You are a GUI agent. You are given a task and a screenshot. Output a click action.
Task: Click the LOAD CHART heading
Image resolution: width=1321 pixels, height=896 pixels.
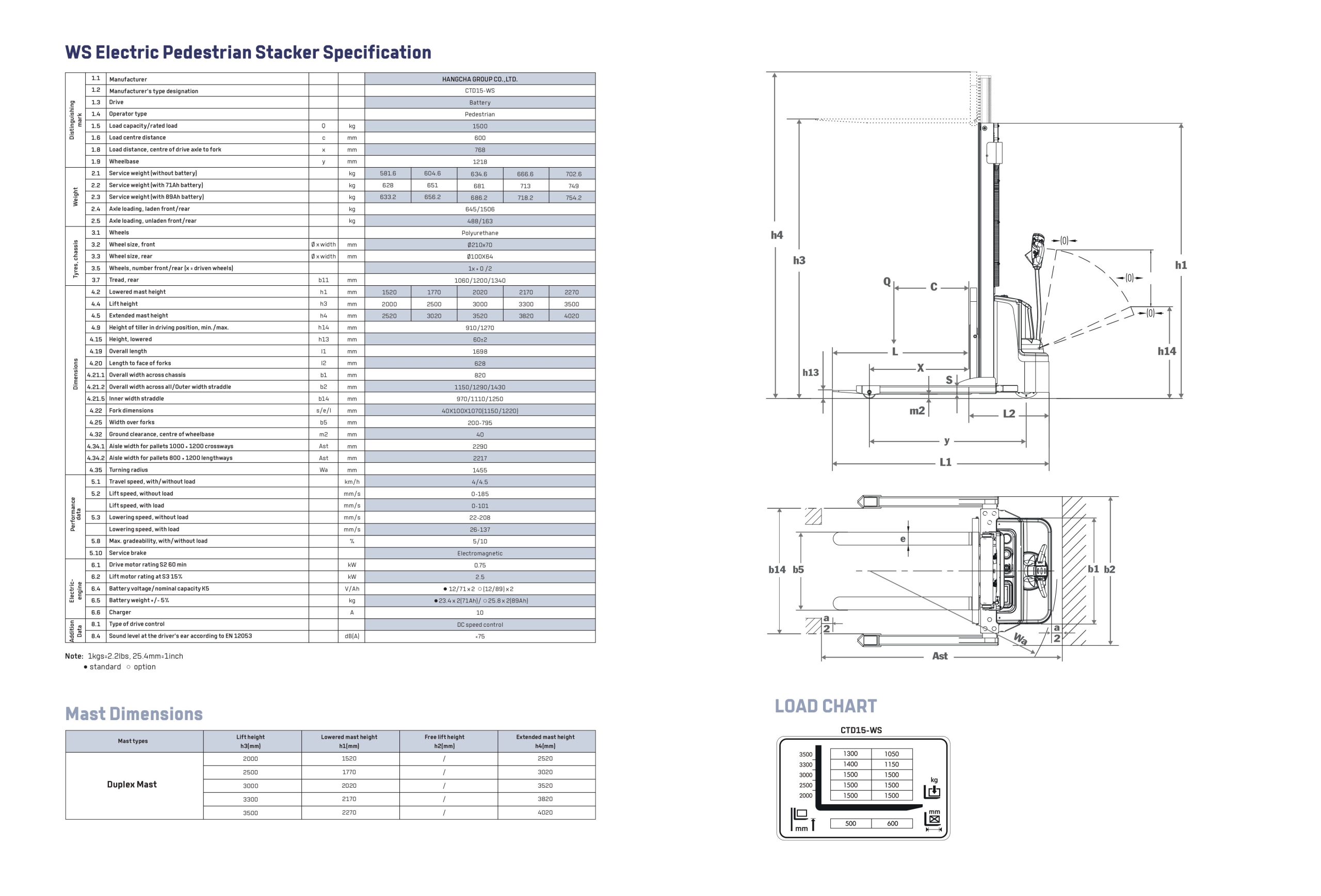[825, 706]
